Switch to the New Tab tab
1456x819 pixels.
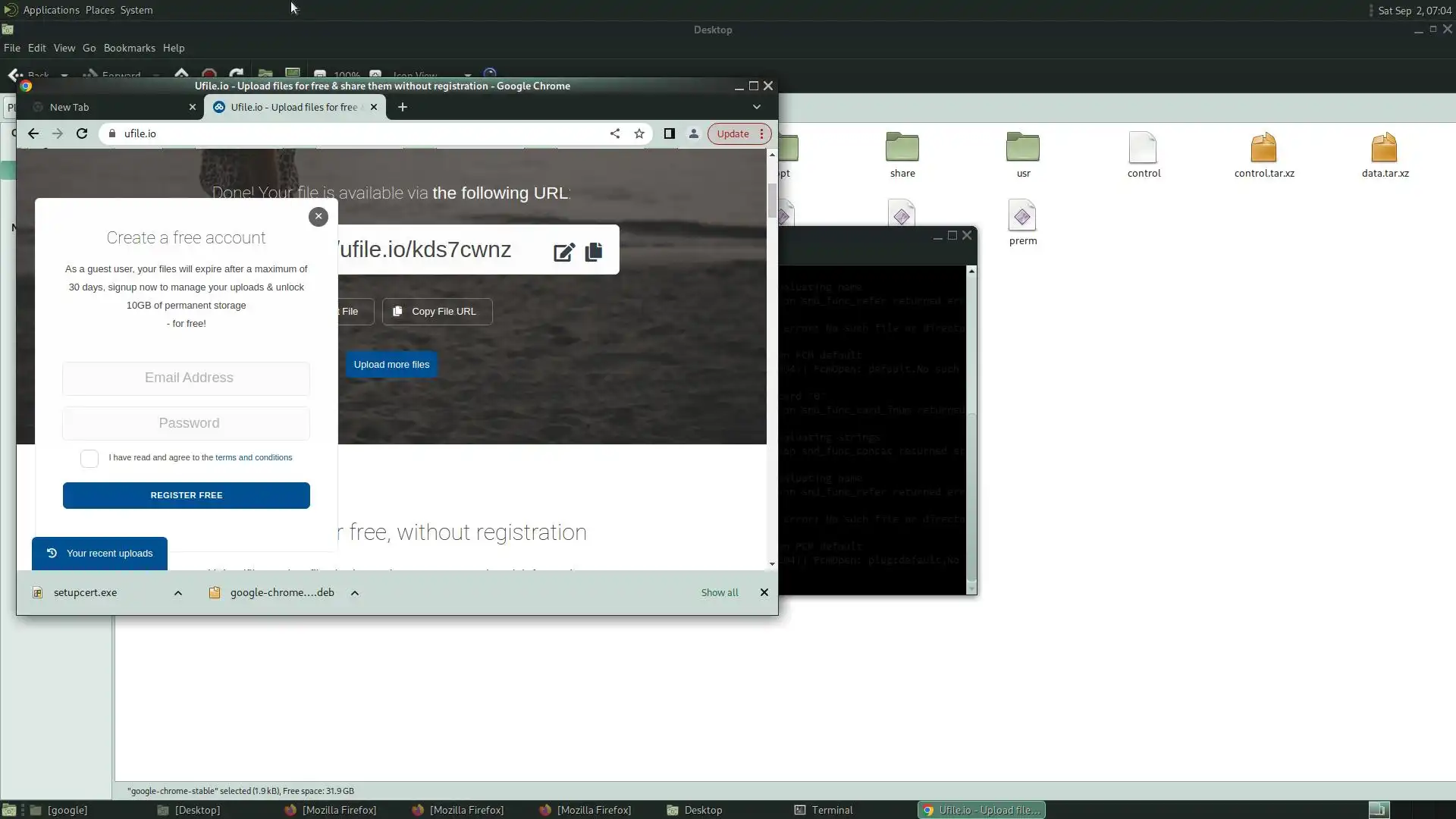click(x=70, y=107)
